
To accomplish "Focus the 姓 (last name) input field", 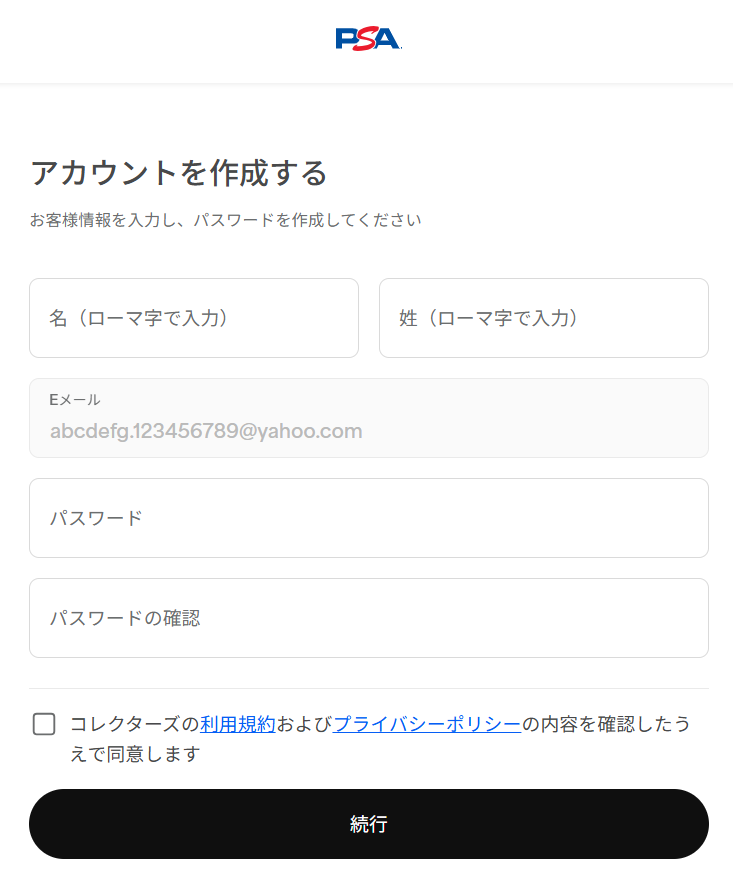I will [x=543, y=318].
